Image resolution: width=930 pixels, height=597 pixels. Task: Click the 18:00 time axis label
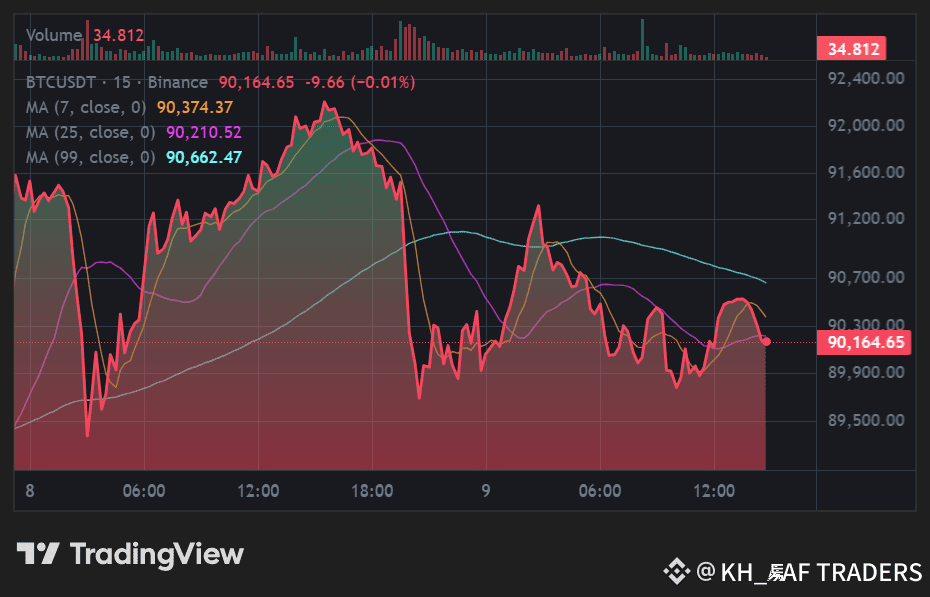click(x=372, y=491)
